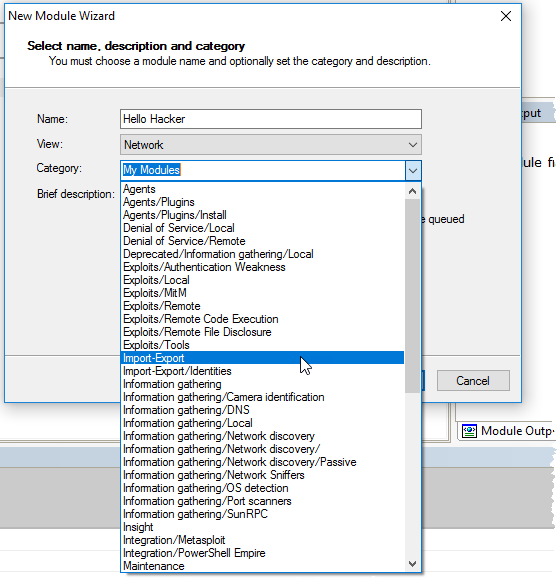The height and width of the screenshot is (585, 557).
Task: Click the category list scroll up arrow
Action: [412, 191]
